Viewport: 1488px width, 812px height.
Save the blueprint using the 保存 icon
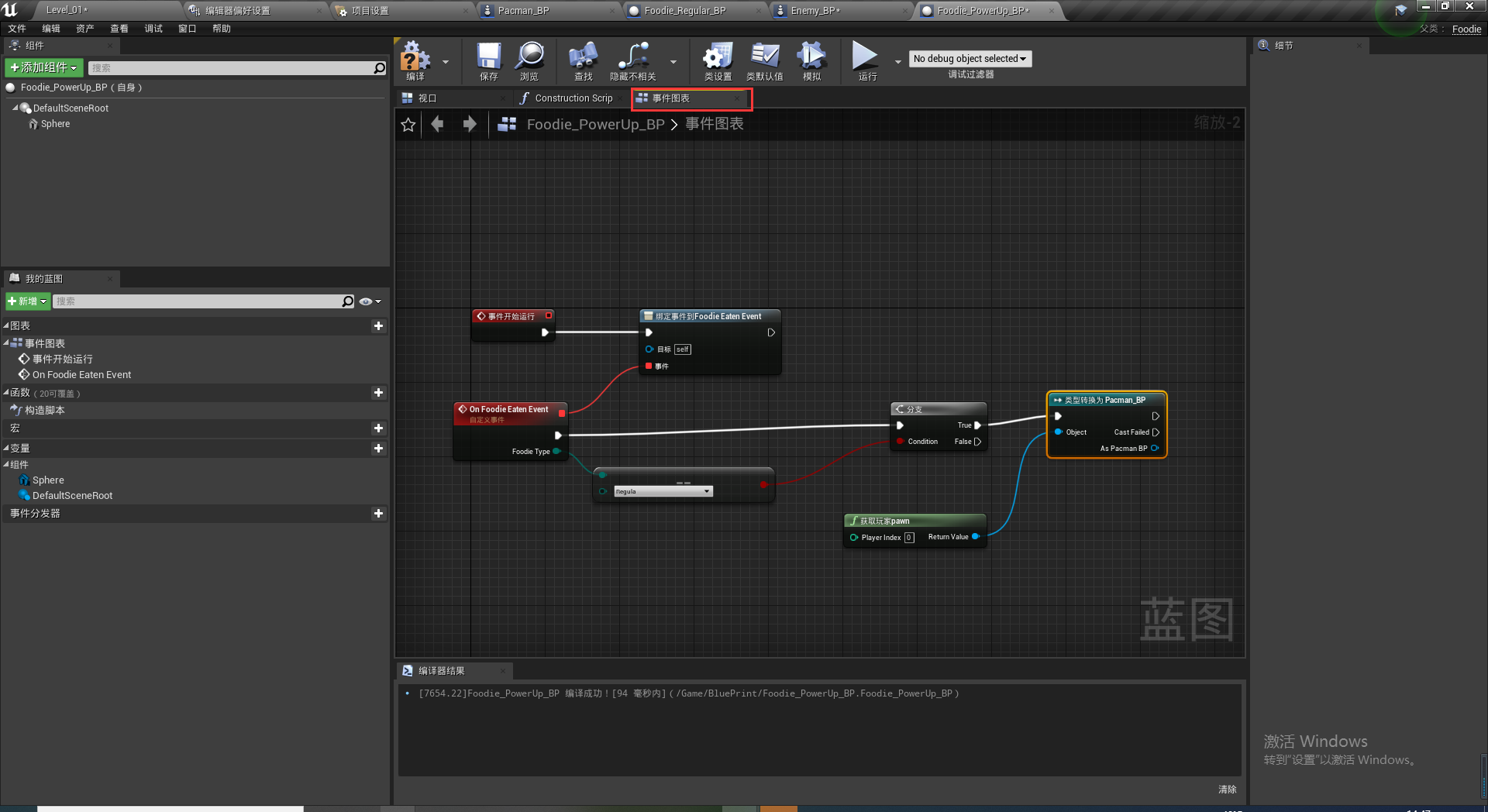(x=487, y=60)
